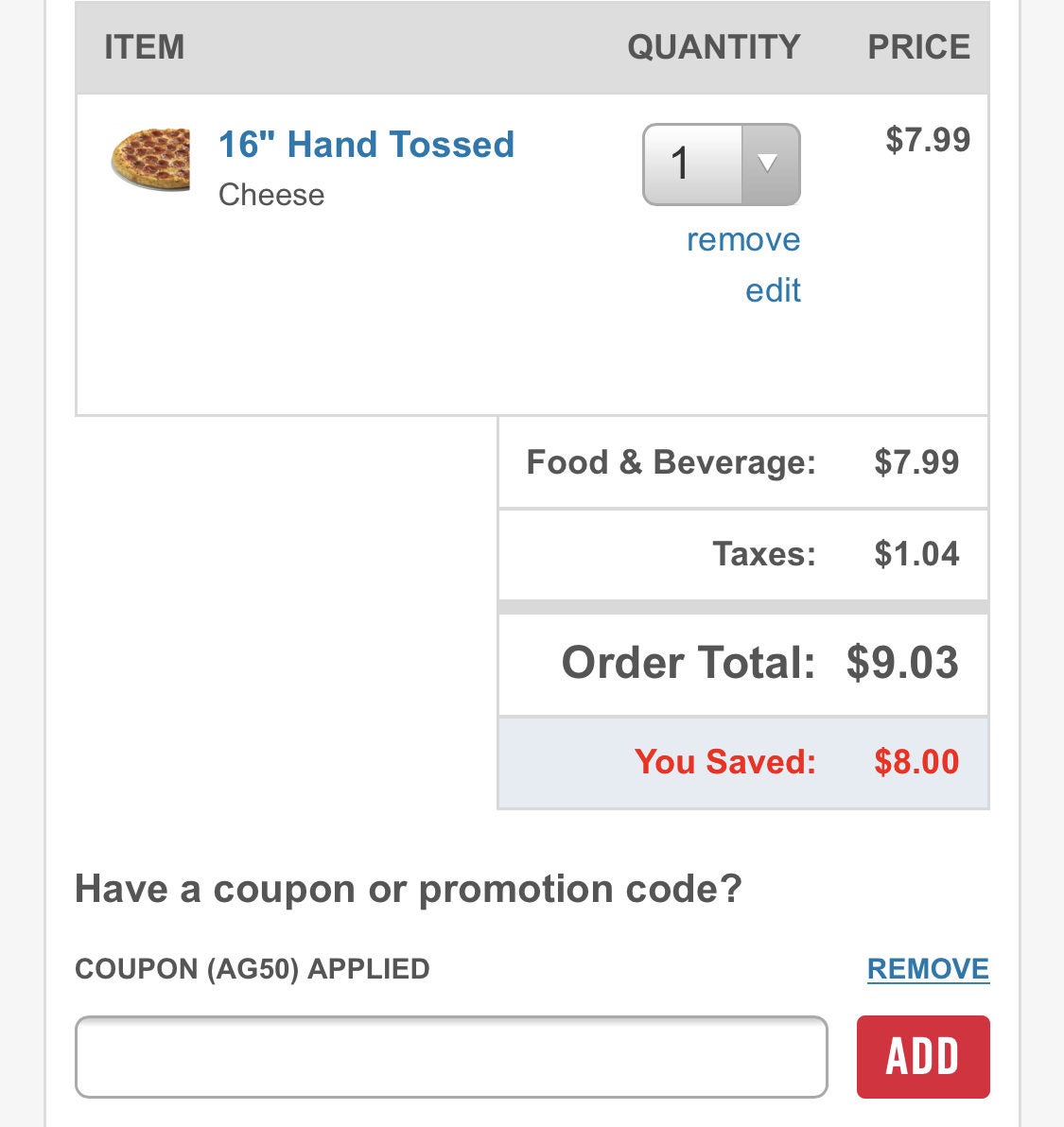Click the Food & Beverage subtotal label
The image size is (1064, 1127).
click(672, 462)
